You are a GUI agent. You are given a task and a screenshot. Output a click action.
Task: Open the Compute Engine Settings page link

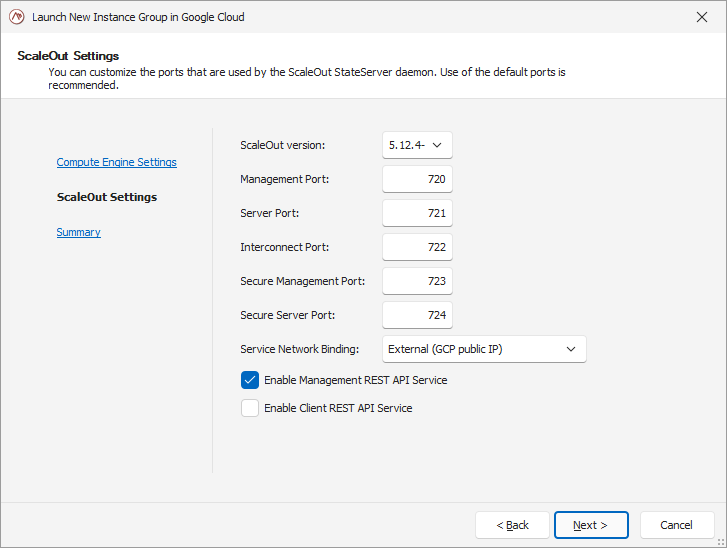pos(116,162)
